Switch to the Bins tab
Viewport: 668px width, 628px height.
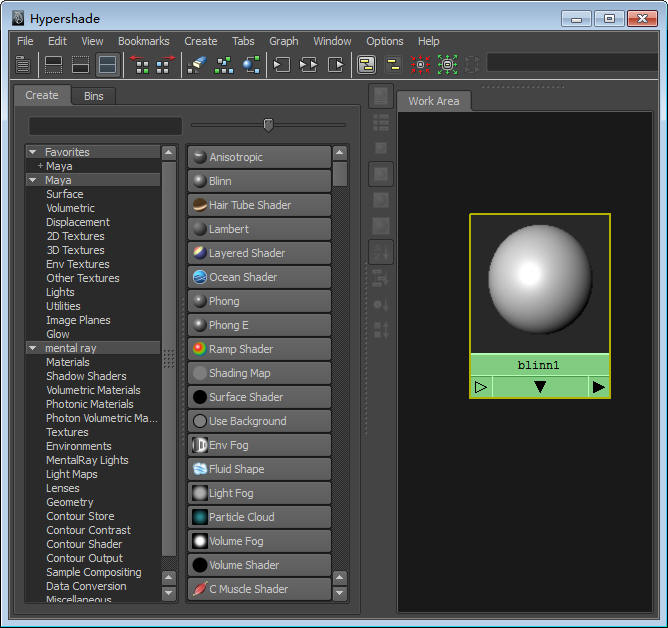93,96
